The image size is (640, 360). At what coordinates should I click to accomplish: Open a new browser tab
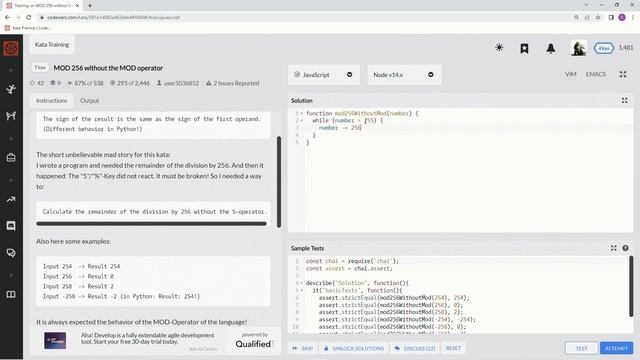[90, 6]
